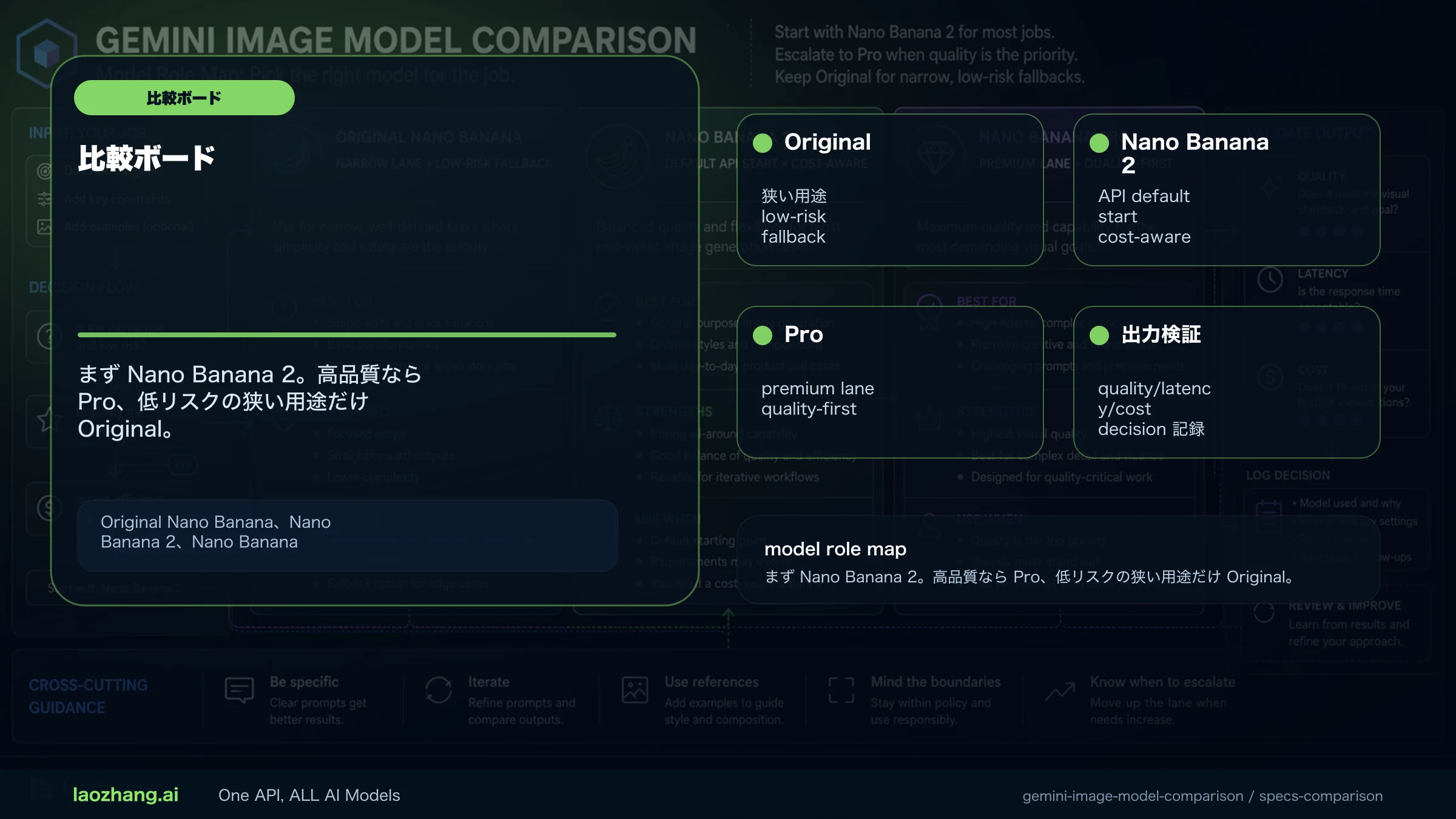Click the Know when to escalate arrow icon
This screenshot has width=1456, height=819.
[1060, 690]
